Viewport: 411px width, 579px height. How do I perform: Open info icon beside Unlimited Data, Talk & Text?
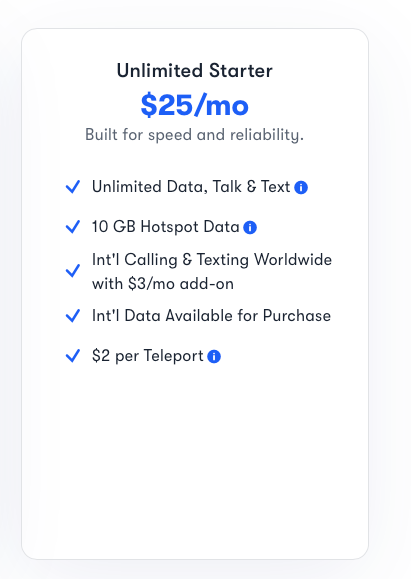(x=301, y=188)
